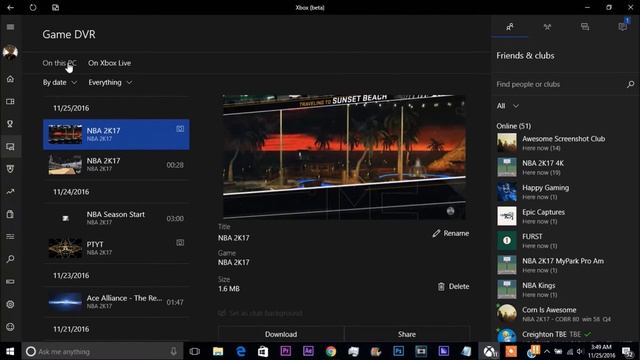The height and width of the screenshot is (360, 640).
Task: Open Game DVR sidebar icon
Action: pyautogui.click(x=10, y=147)
